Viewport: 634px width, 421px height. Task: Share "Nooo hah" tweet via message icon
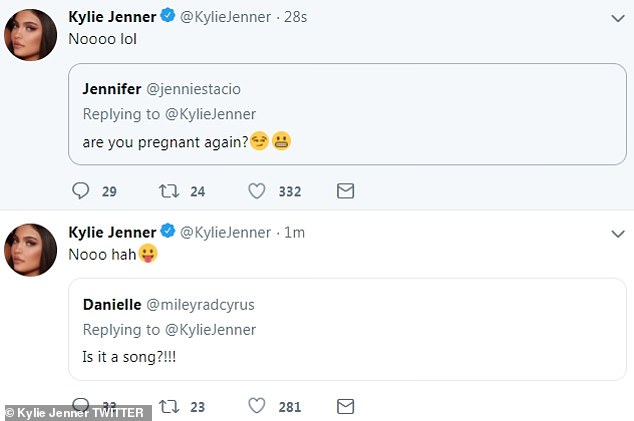[x=345, y=406]
